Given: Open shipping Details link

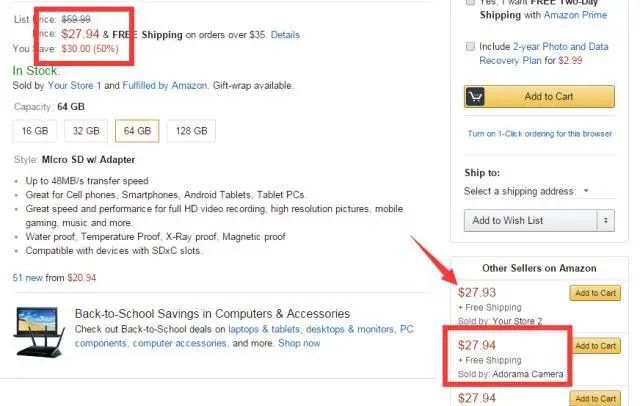Looking at the screenshot, I should click(284, 35).
